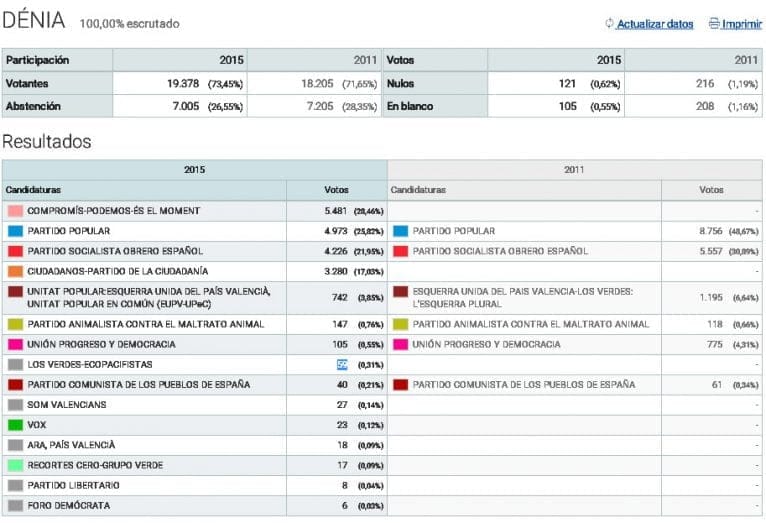Click the Compromís-Podemos pink color swatch
Screen dimensions: 766x523
[15, 211]
